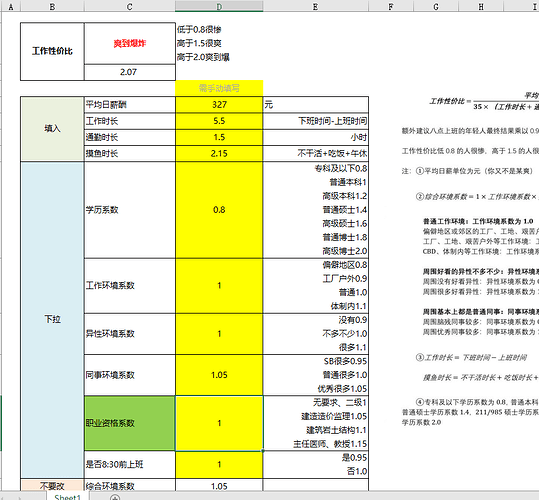Open colleague coefficient dropdown cell 1.05
This screenshot has height=500, width=539.
[219, 375]
